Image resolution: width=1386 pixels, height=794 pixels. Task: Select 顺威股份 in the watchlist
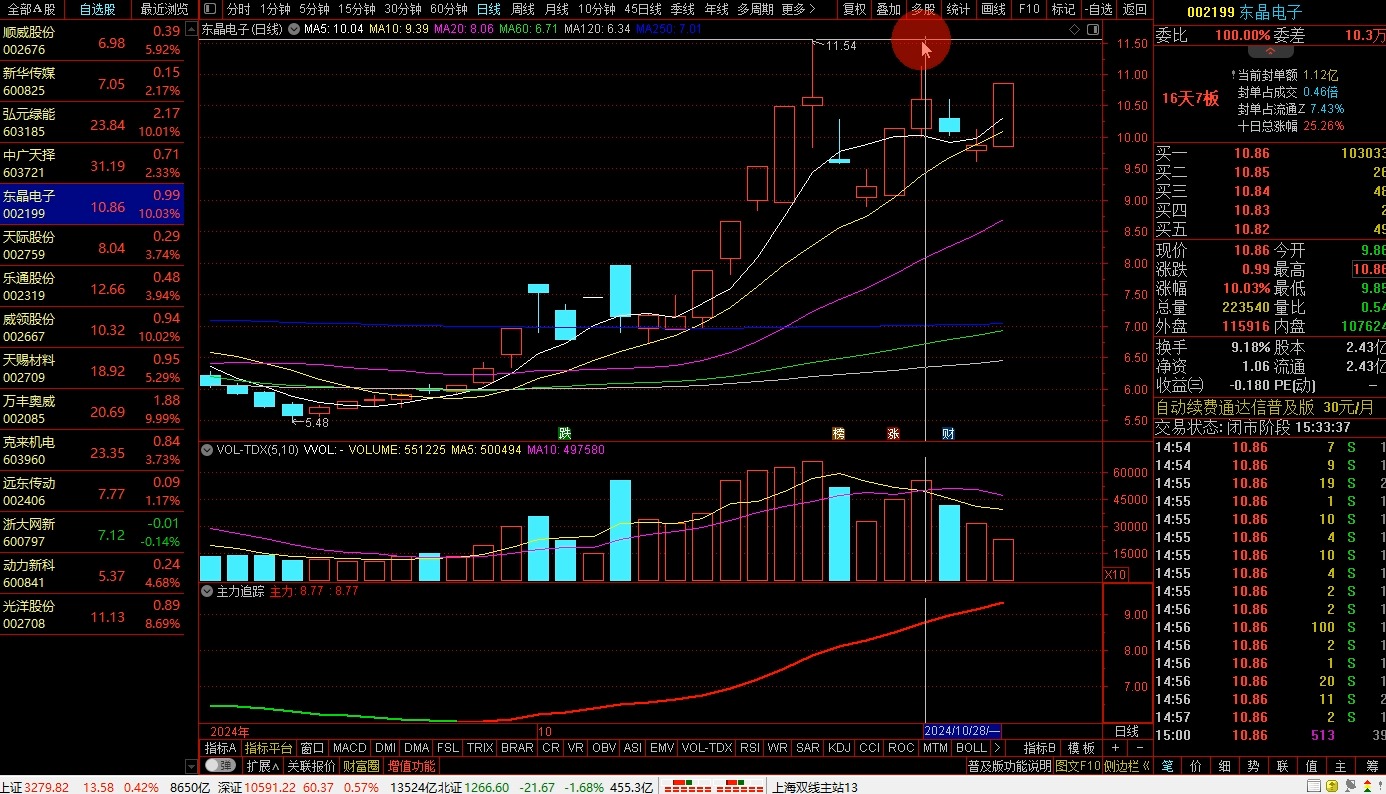[x=92, y=40]
